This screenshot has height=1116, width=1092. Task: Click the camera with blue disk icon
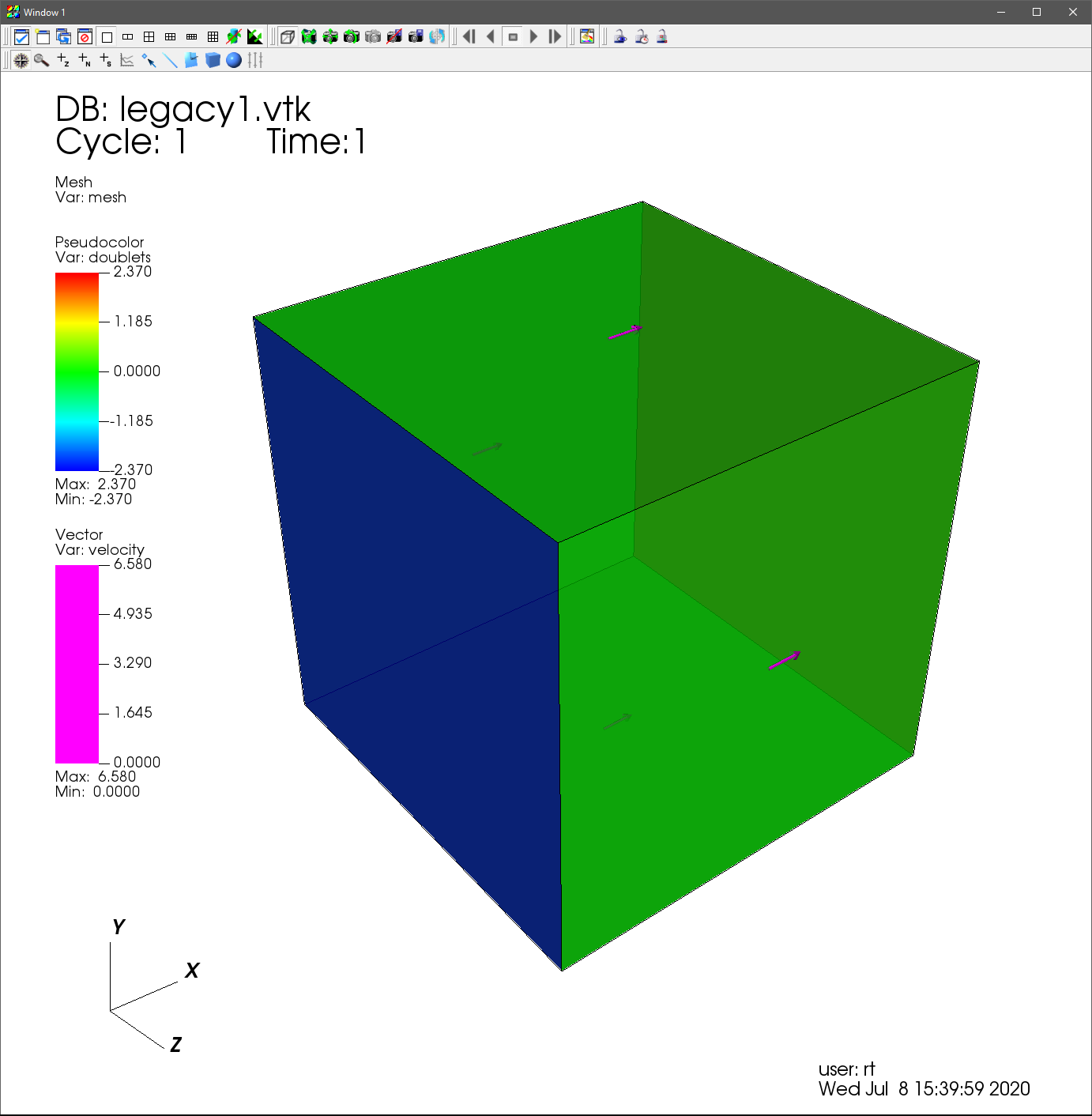pos(416,36)
